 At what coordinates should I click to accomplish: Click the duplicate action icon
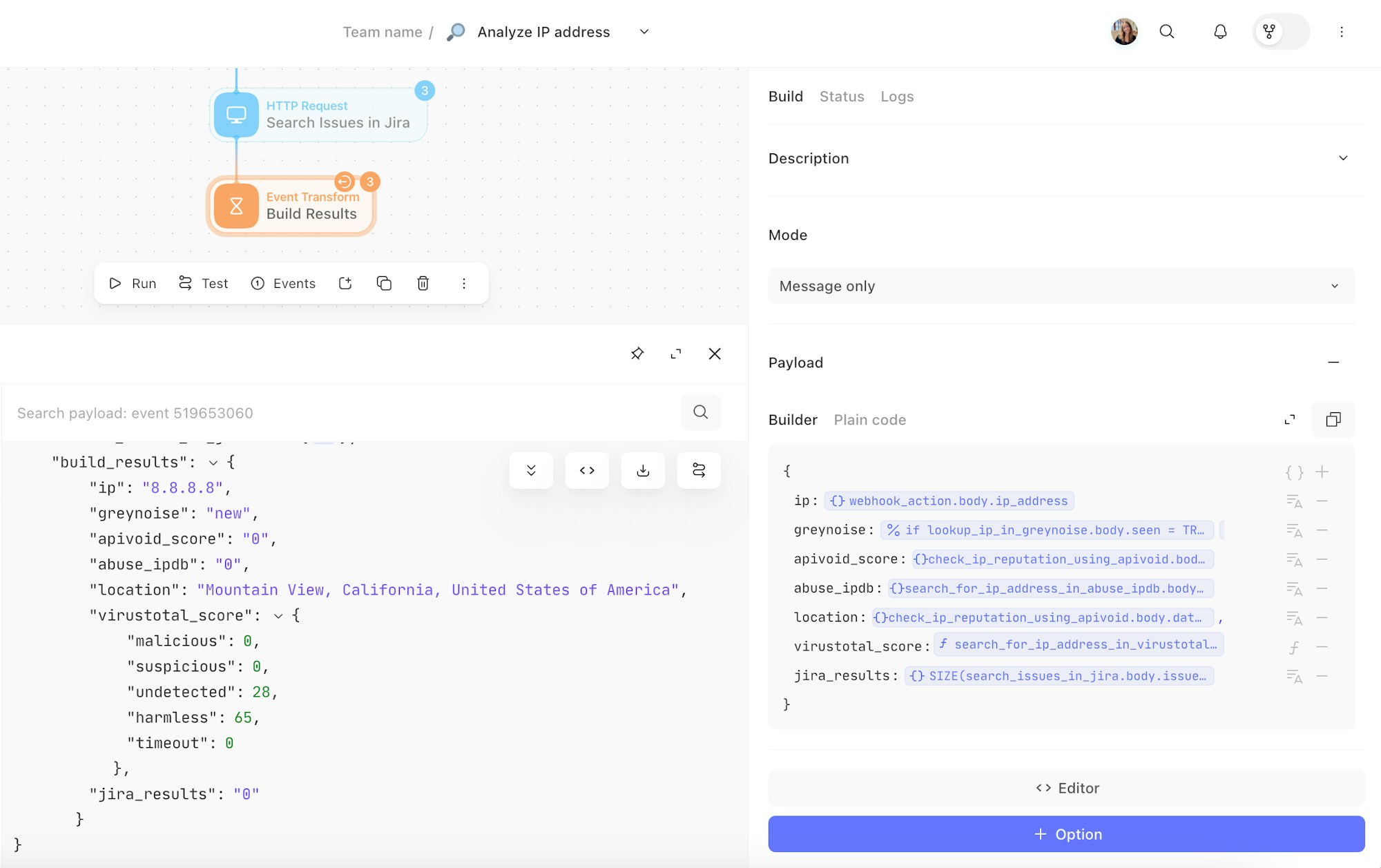384,283
